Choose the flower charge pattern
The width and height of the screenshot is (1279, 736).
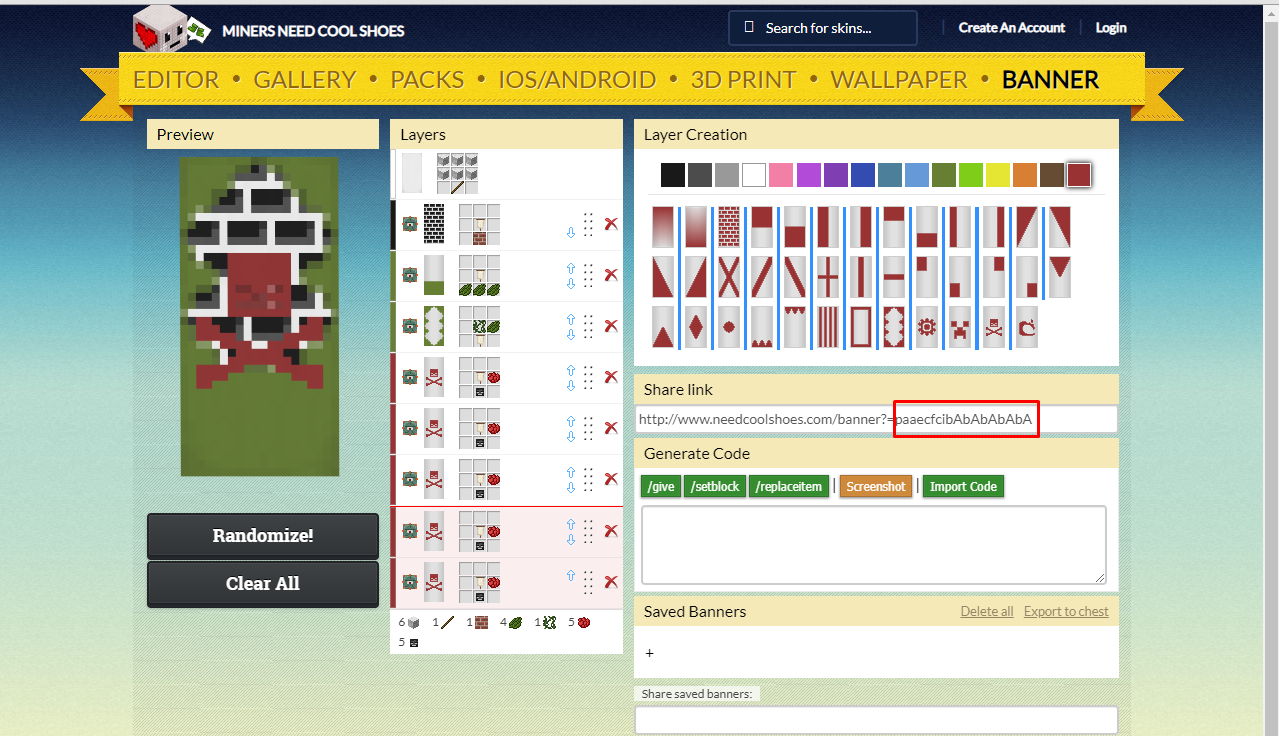tap(927, 327)
